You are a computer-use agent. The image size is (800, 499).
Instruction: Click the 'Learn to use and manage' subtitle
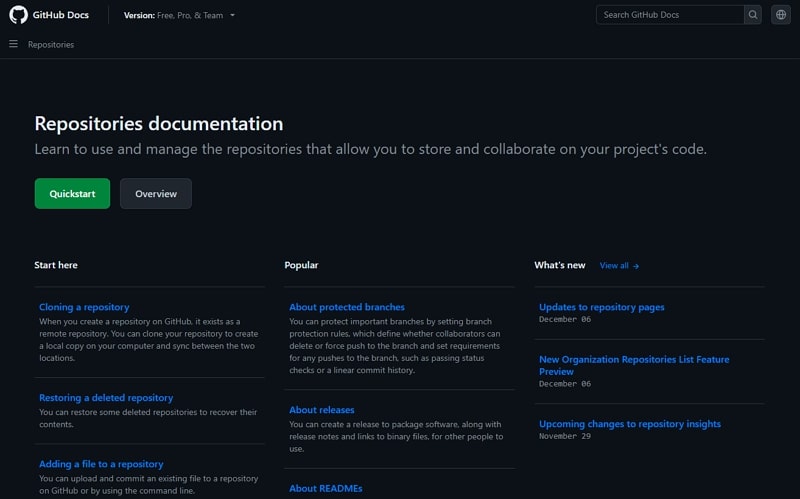[x=370, y=149]
